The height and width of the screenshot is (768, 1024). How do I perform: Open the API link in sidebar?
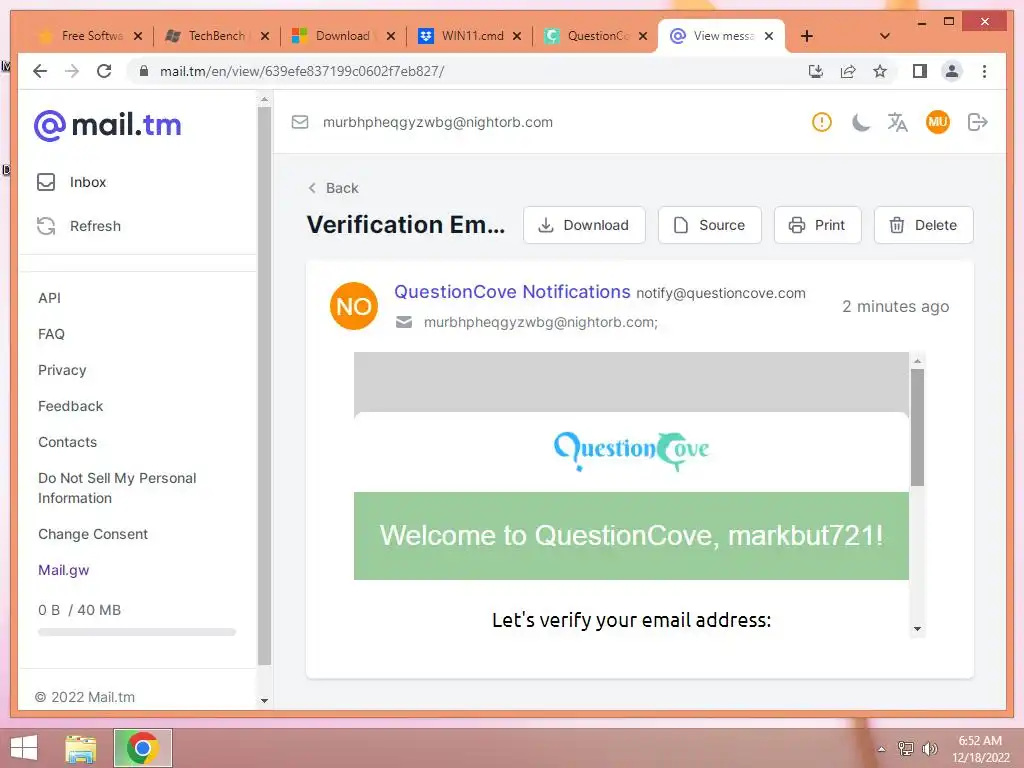pos(50,298)
